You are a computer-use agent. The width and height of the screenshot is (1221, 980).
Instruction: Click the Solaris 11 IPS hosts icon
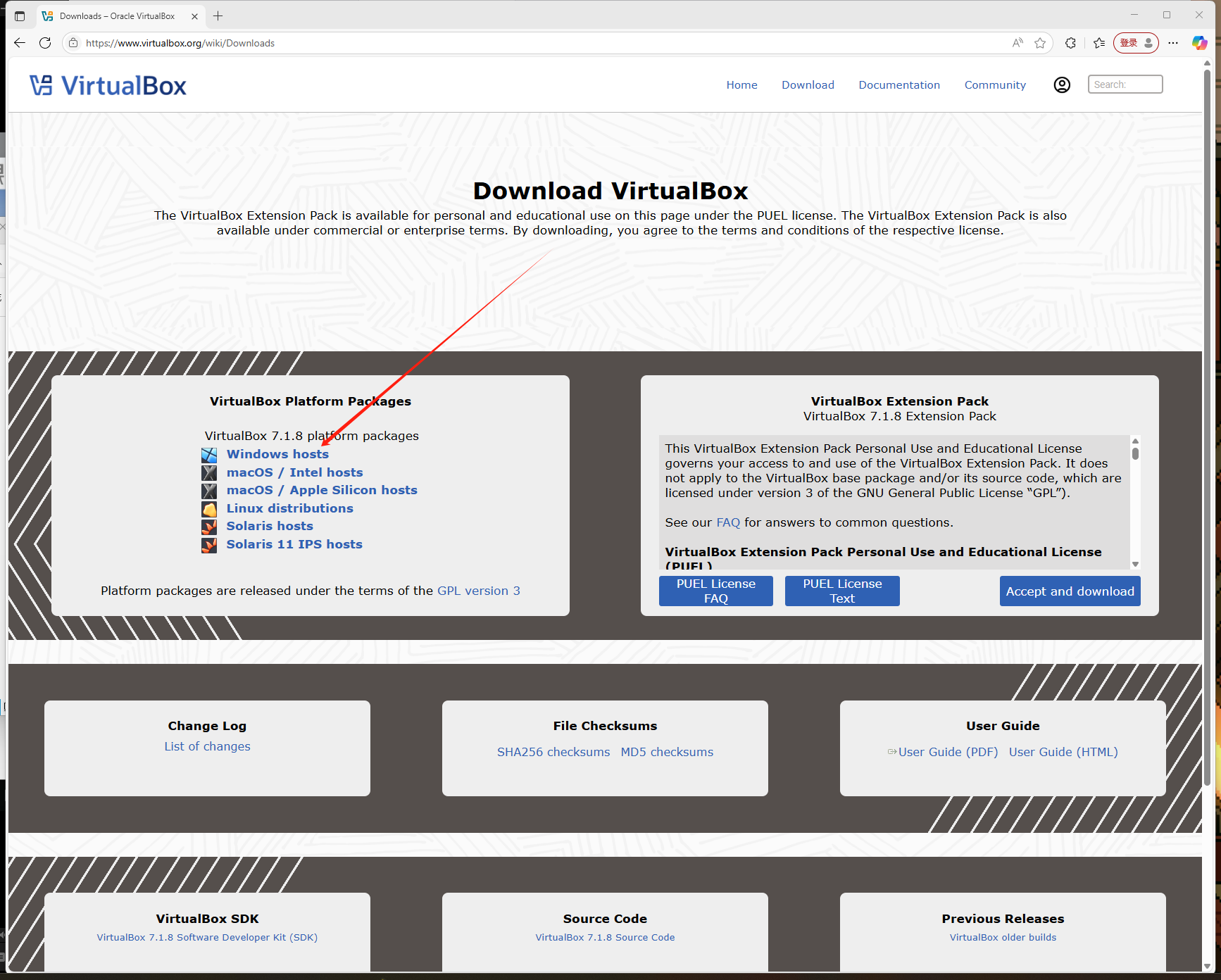coord(209,545)
